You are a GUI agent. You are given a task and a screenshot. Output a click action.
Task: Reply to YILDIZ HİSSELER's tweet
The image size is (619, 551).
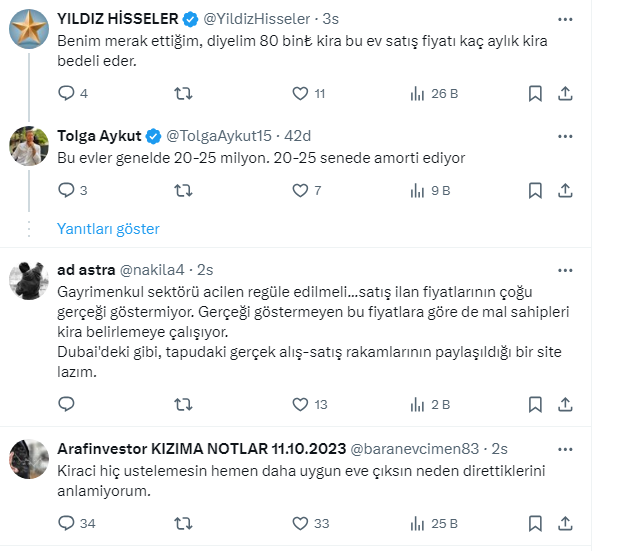pyautogui.click(x=67, y=93)
